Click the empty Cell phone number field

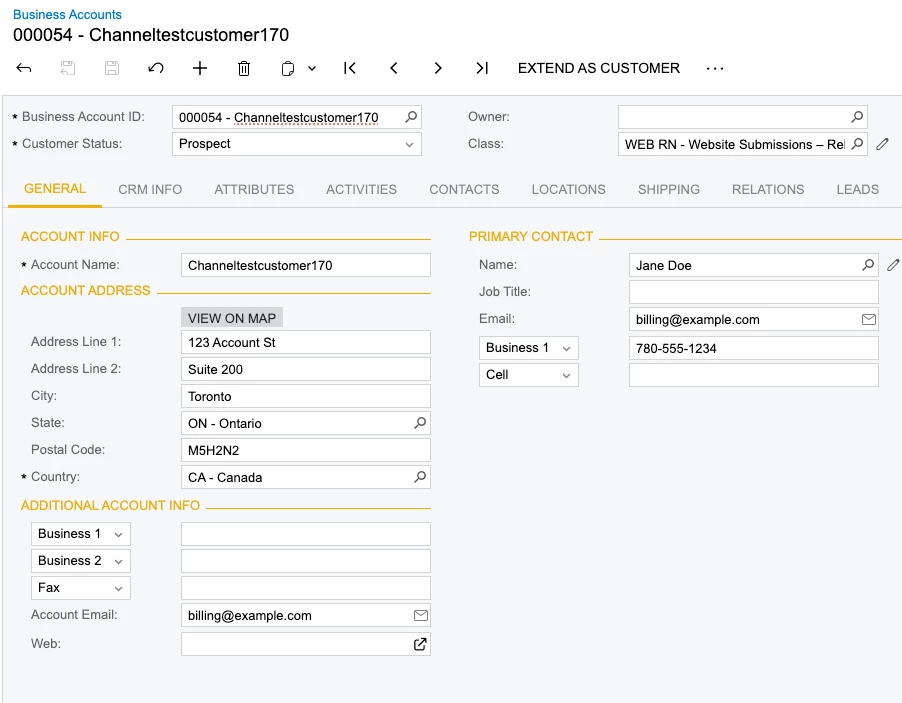[x=754, y=375]
